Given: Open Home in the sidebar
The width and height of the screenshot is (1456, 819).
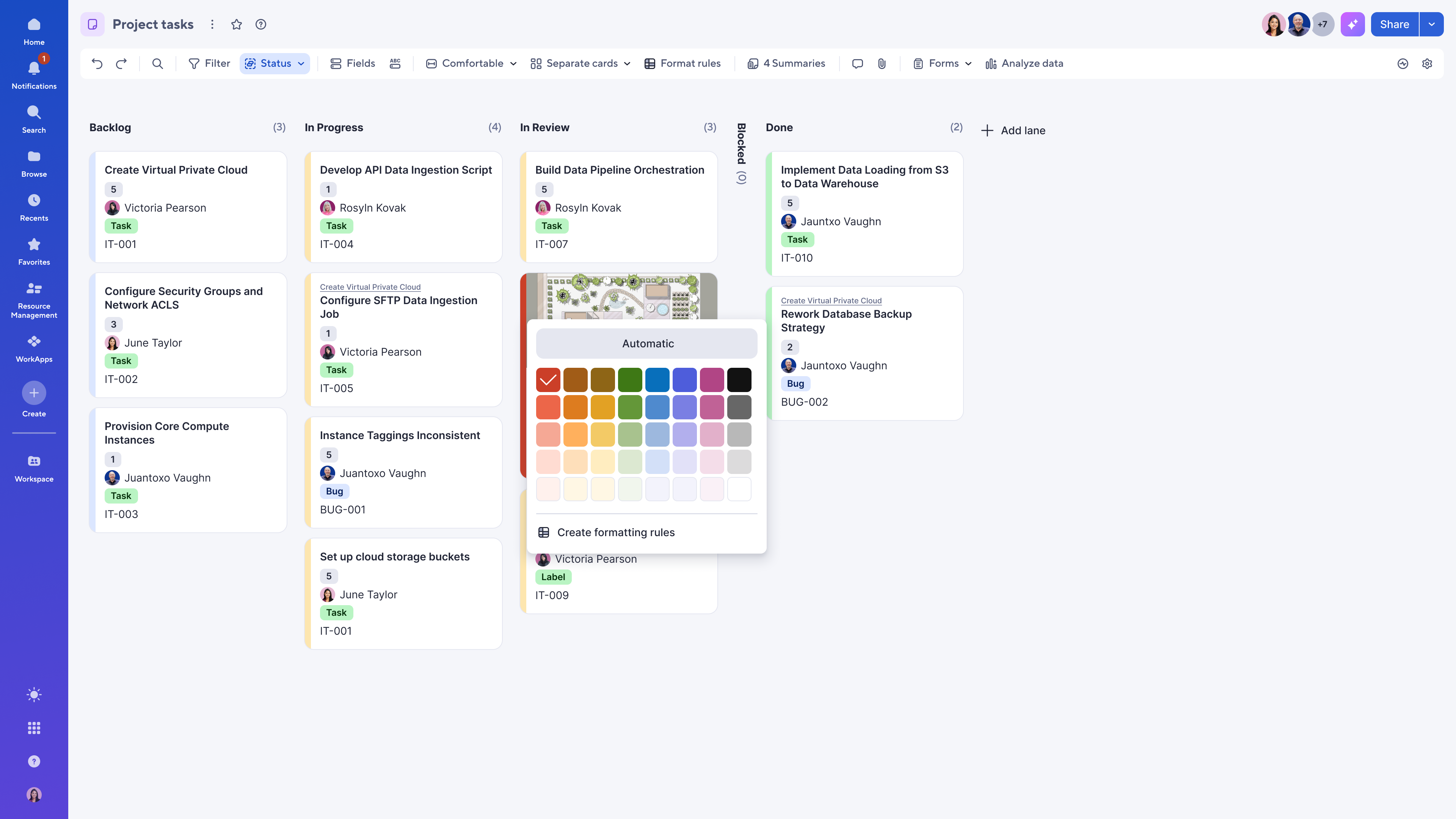Looking at the screenshot, I should tap(34, 31).
